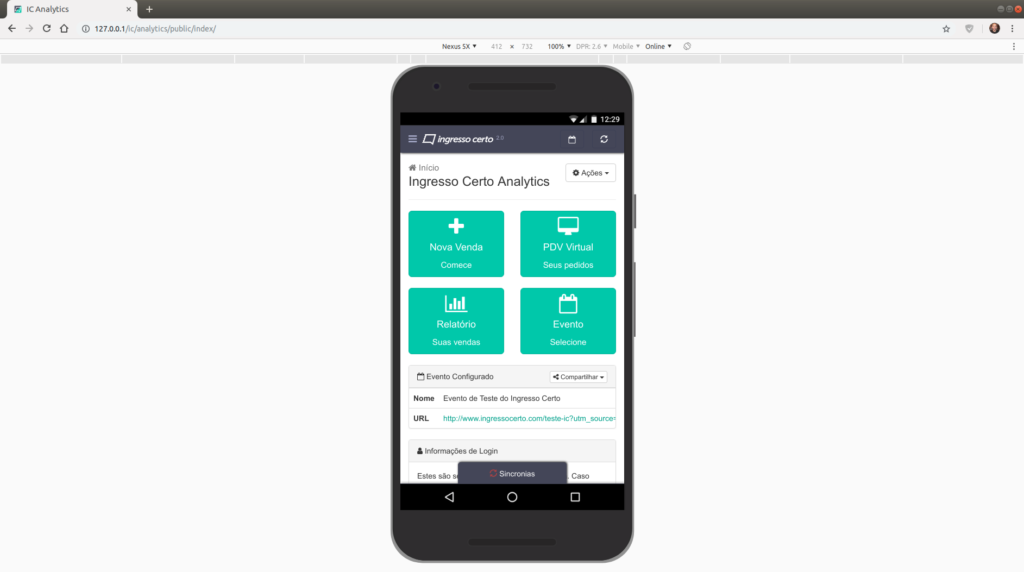The width and height of the screenshot is (1024, 572).
Task: Select the IC Analytics tab
Action: pyautogui.click(x=70, y=9)
